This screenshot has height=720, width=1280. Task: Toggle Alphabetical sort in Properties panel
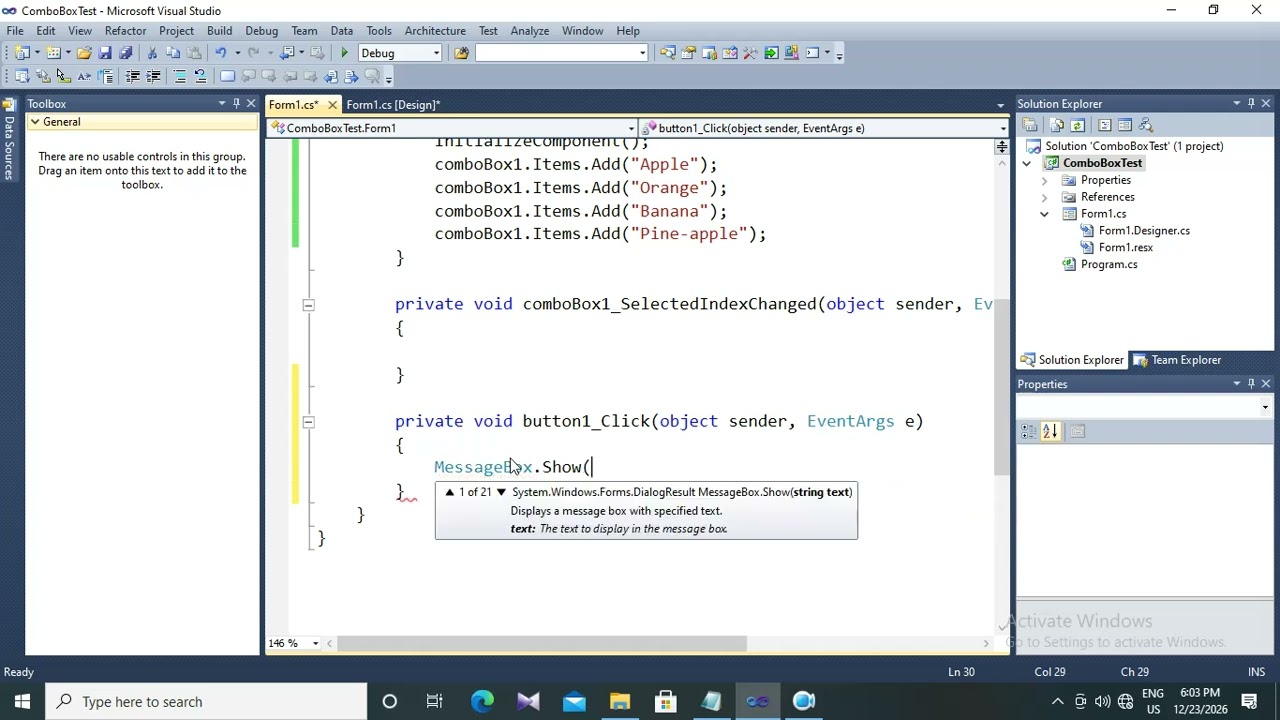1050,431
